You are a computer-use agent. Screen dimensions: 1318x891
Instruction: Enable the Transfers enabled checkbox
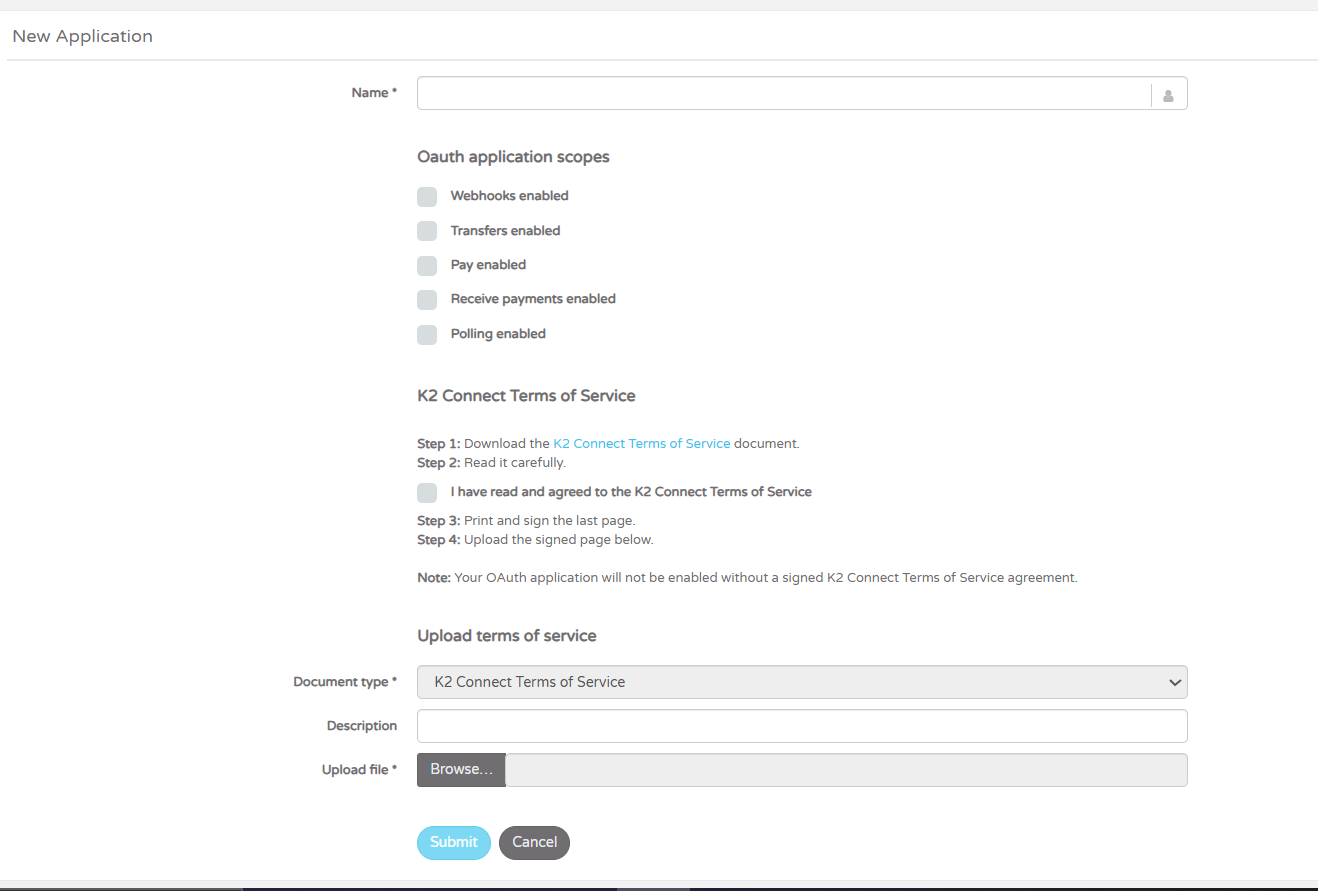(x=427, y=230)
